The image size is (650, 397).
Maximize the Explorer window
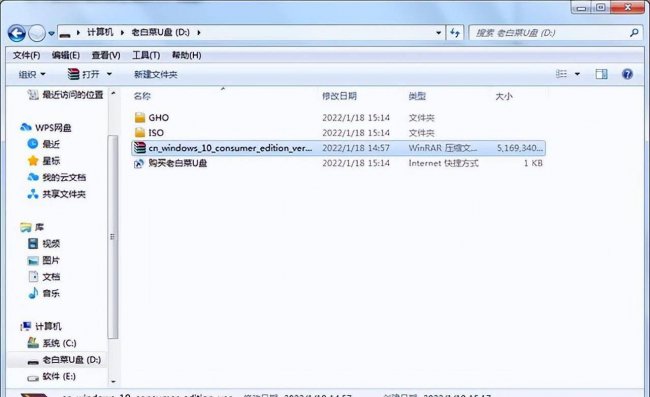[601, 8]
